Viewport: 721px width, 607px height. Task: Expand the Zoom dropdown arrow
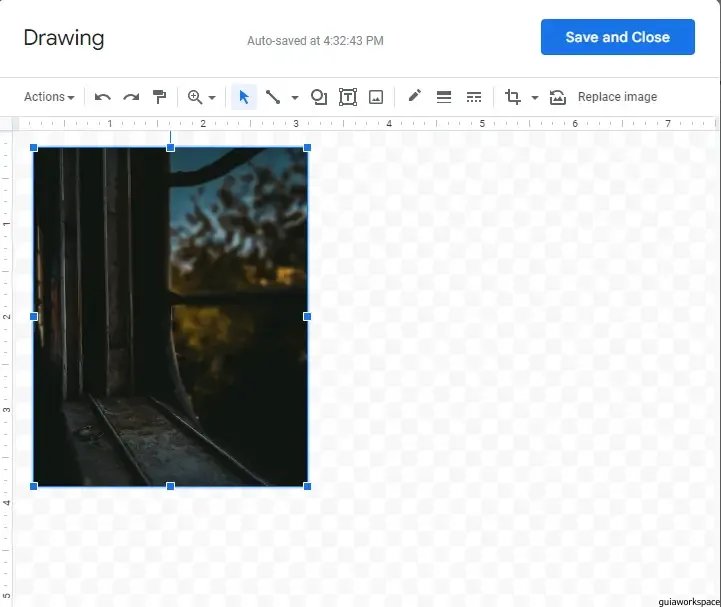click(x=212, y=97)
